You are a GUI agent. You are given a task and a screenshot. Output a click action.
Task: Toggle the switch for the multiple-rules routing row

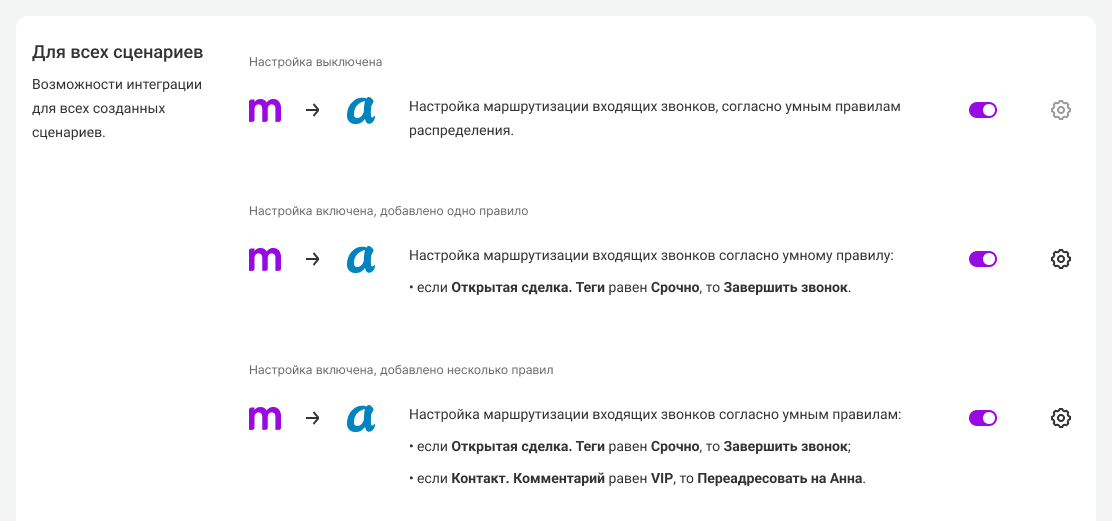(983, 418)
